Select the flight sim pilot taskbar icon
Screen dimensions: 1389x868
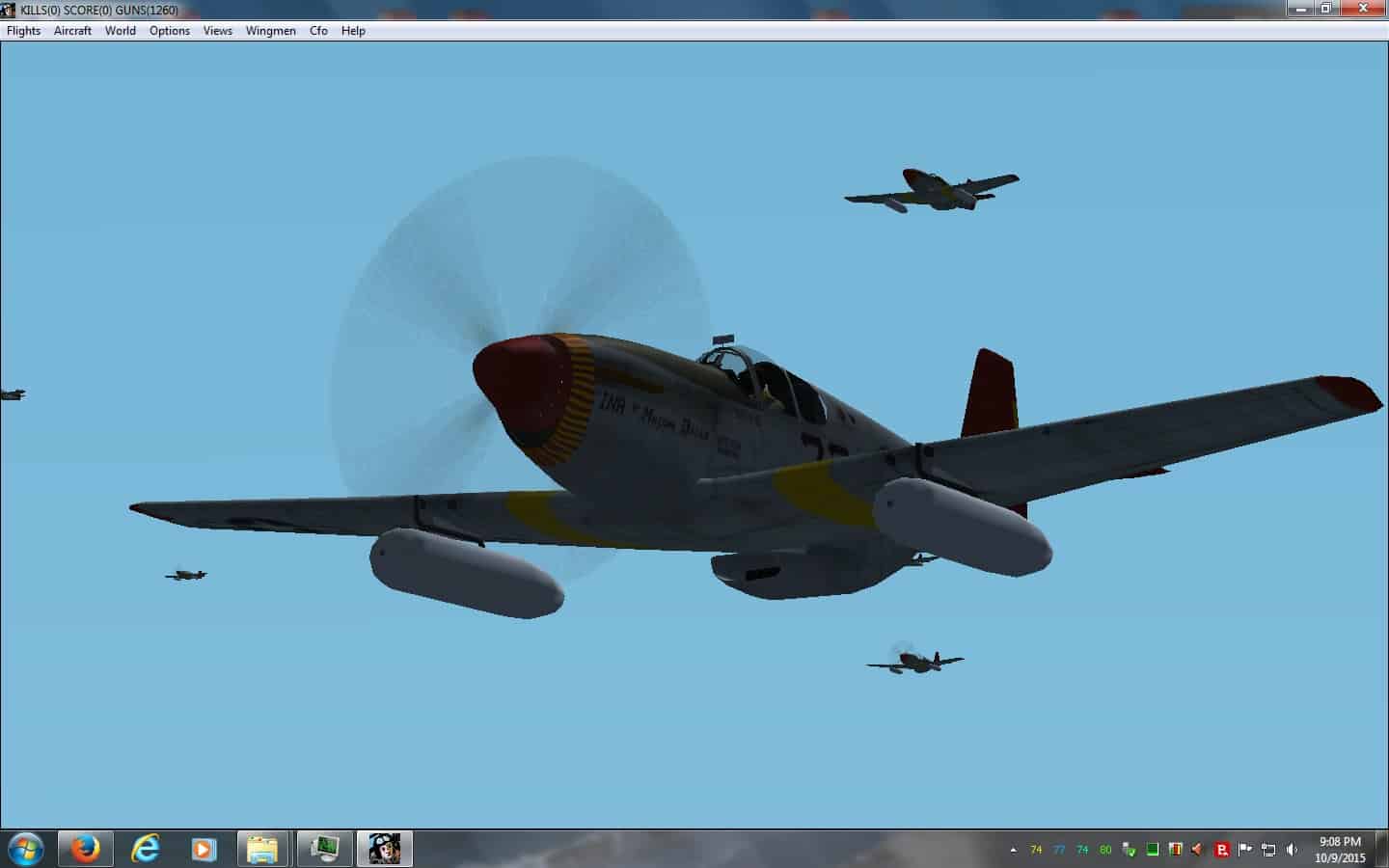tap(384, 849)
